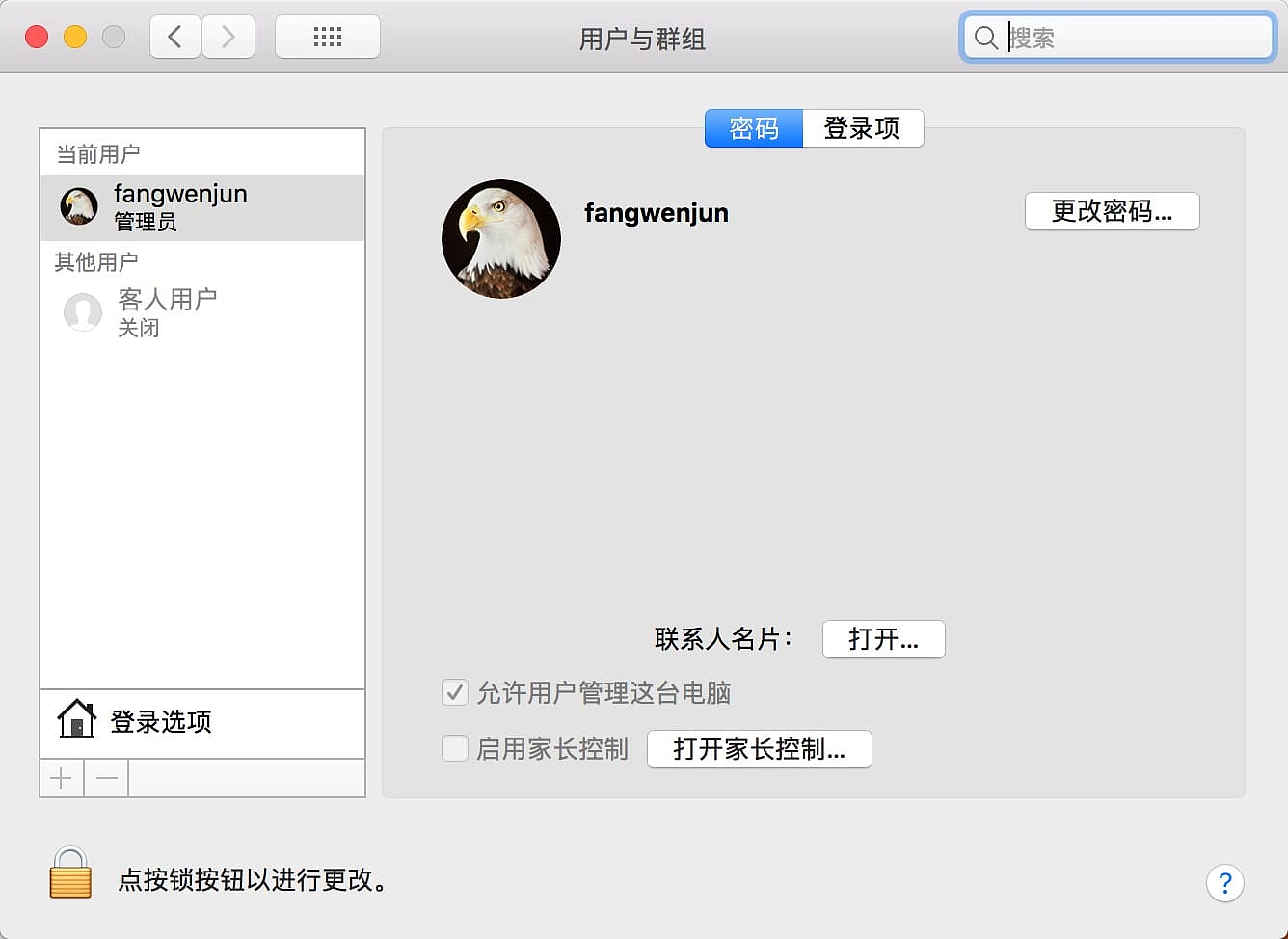Click the house icon for login options
Image resolution: width=1288 pixels, height=939 pixels.
76,720
